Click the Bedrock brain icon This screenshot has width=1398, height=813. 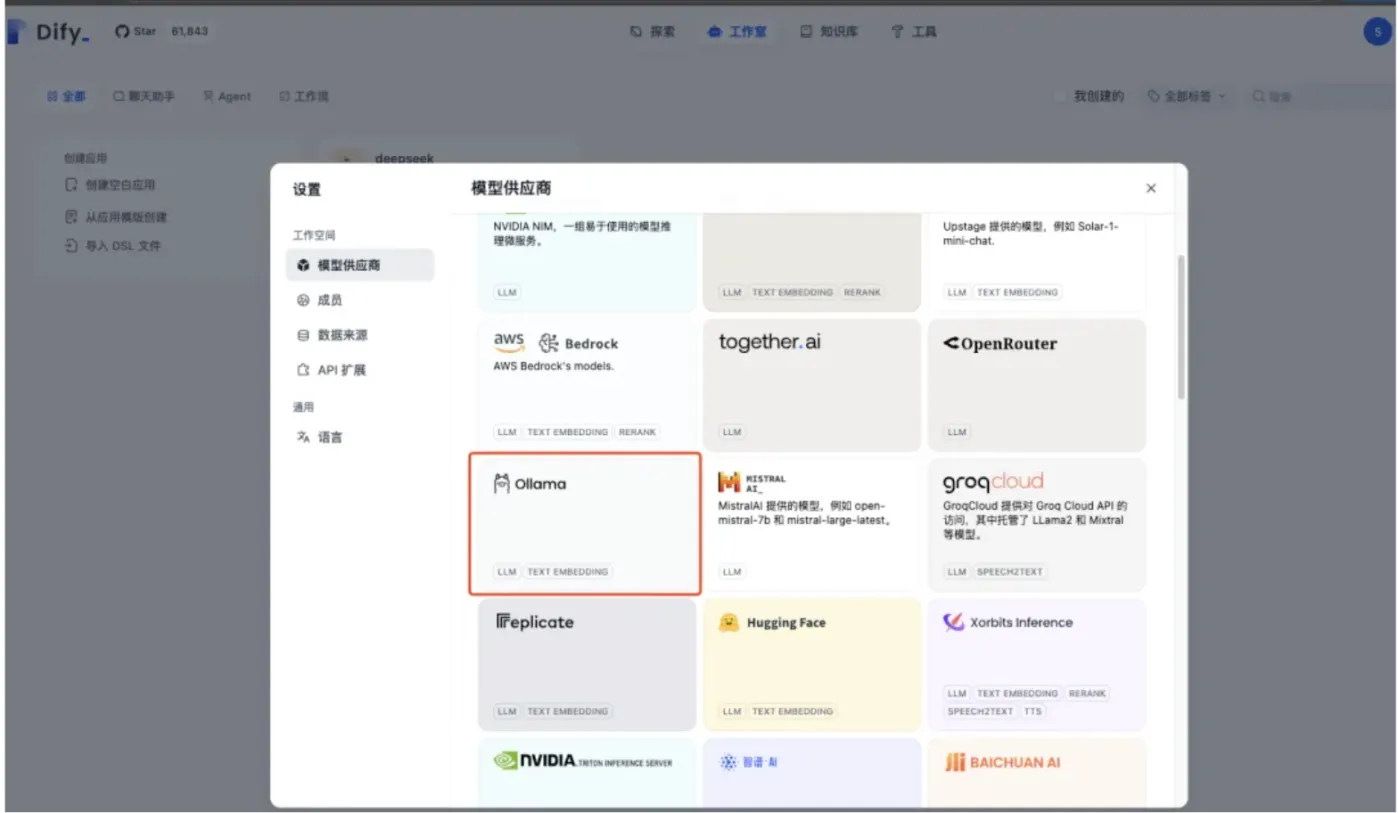tap(549, 343)
